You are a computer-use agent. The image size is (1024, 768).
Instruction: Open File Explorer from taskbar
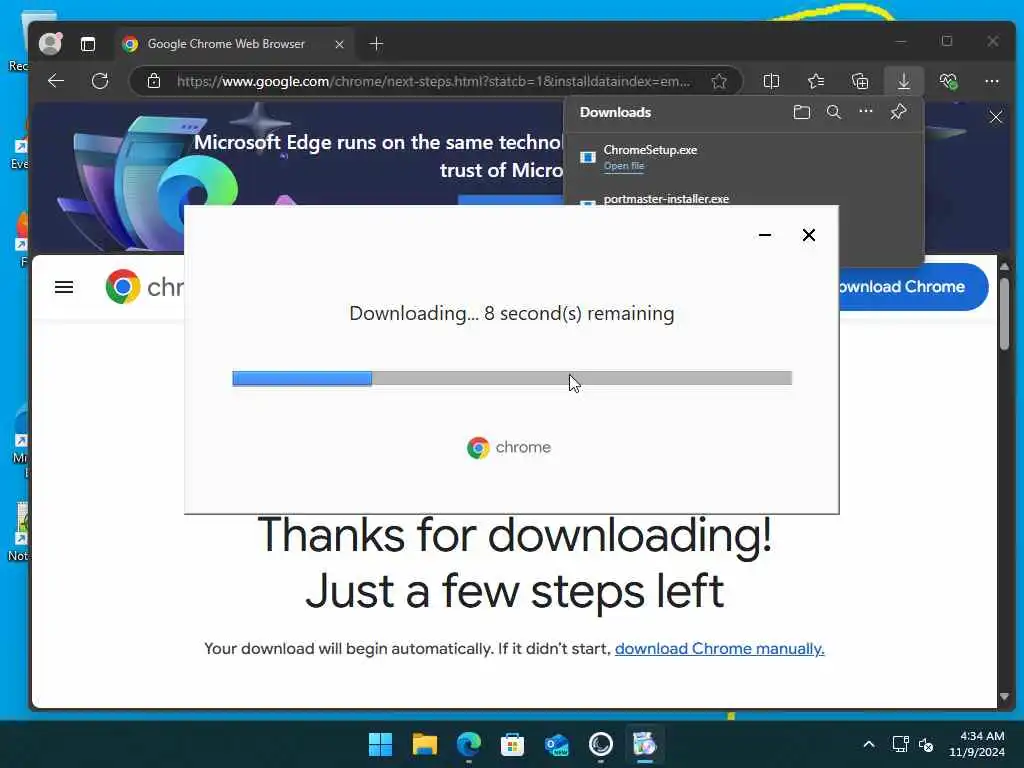point(424,744)
